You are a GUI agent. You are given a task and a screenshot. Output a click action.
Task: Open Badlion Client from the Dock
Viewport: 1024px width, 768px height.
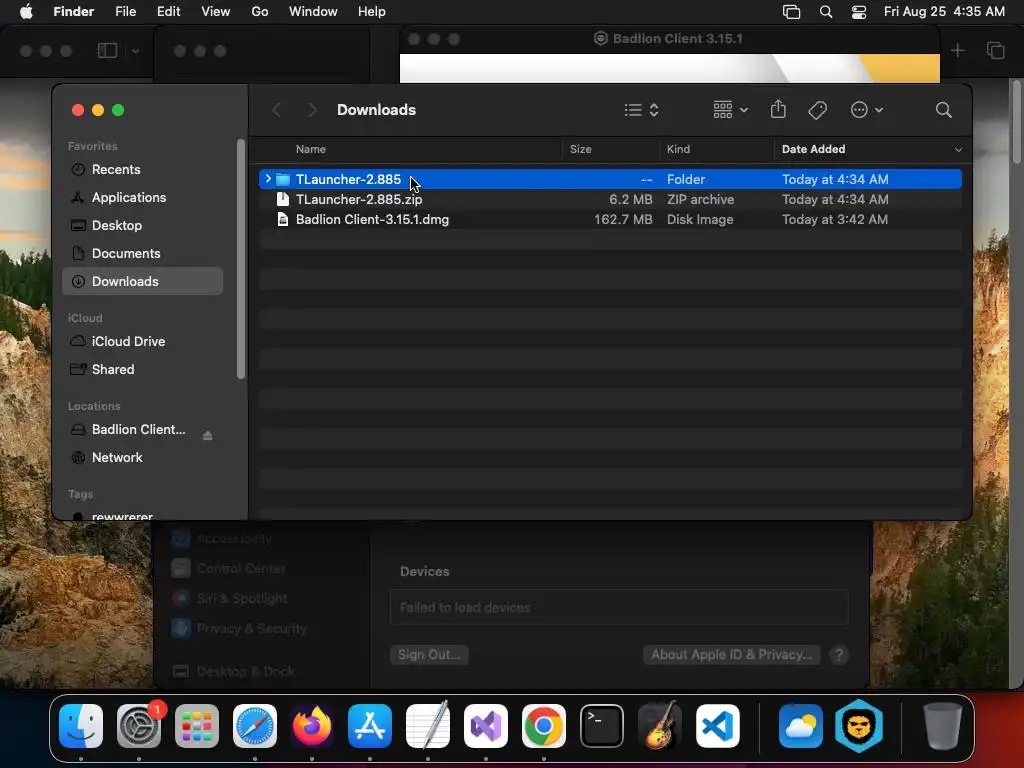click(x=859, y=726)
